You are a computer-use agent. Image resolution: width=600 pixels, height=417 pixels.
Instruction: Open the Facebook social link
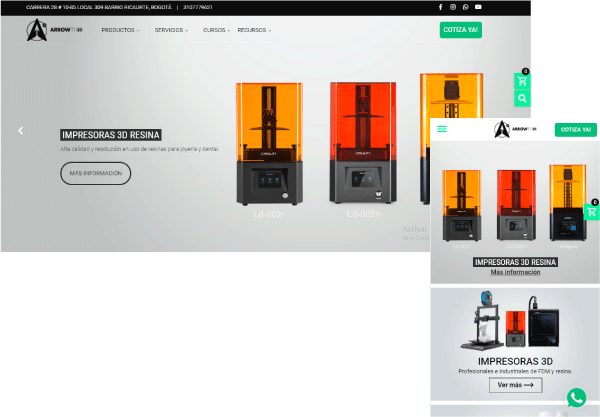(x=441, y=7)
